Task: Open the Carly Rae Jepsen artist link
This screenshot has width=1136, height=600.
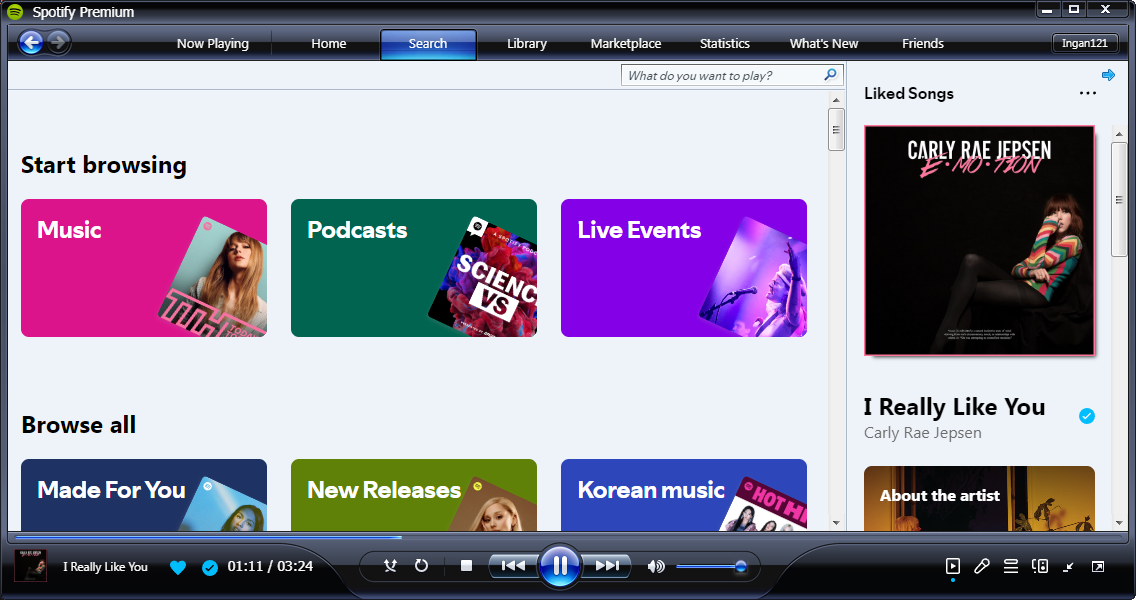Action: [x=922, y=433]
